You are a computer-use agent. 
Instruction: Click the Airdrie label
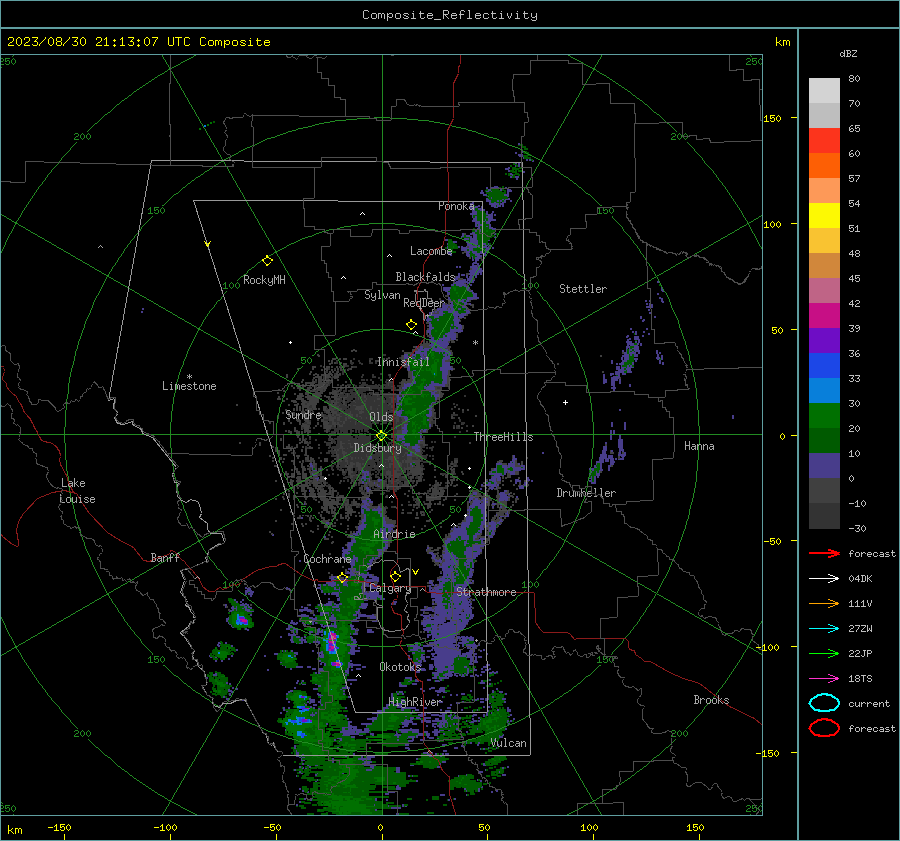click(394, 534)
